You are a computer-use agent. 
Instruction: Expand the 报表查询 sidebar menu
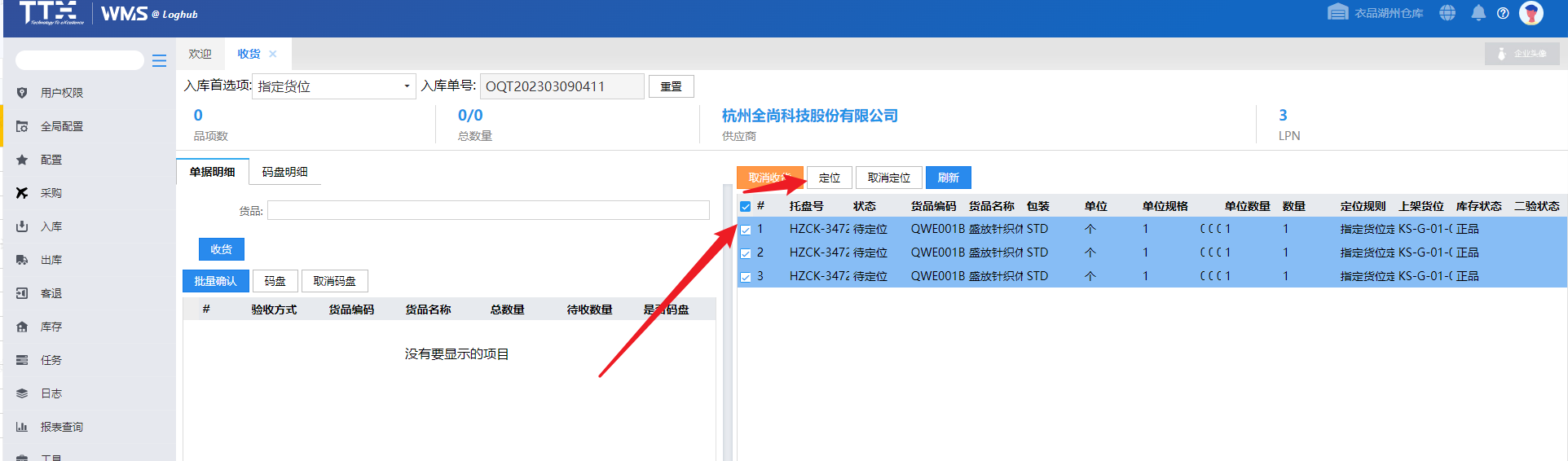pos(61,427)
